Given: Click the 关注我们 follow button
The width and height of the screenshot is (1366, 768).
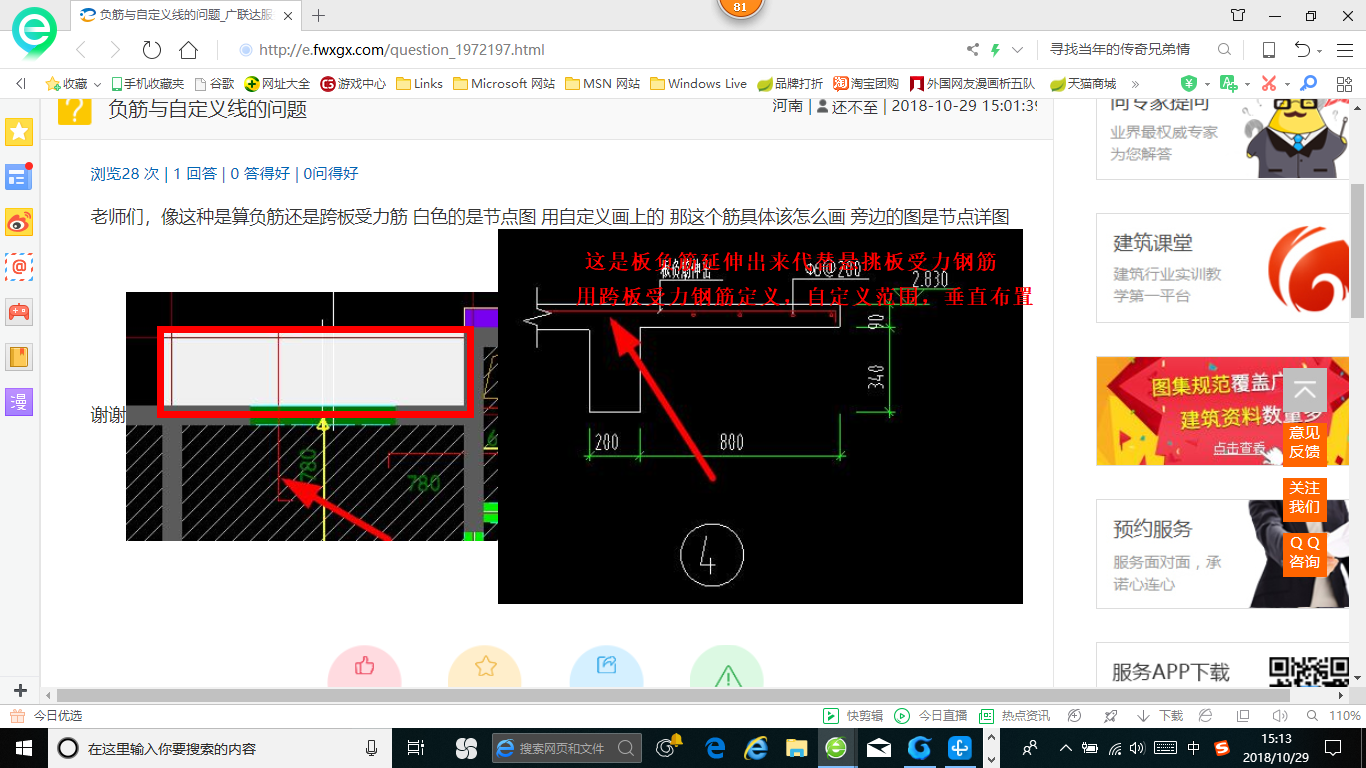Looking at the screenshot, I should [x=1304, y=497].
